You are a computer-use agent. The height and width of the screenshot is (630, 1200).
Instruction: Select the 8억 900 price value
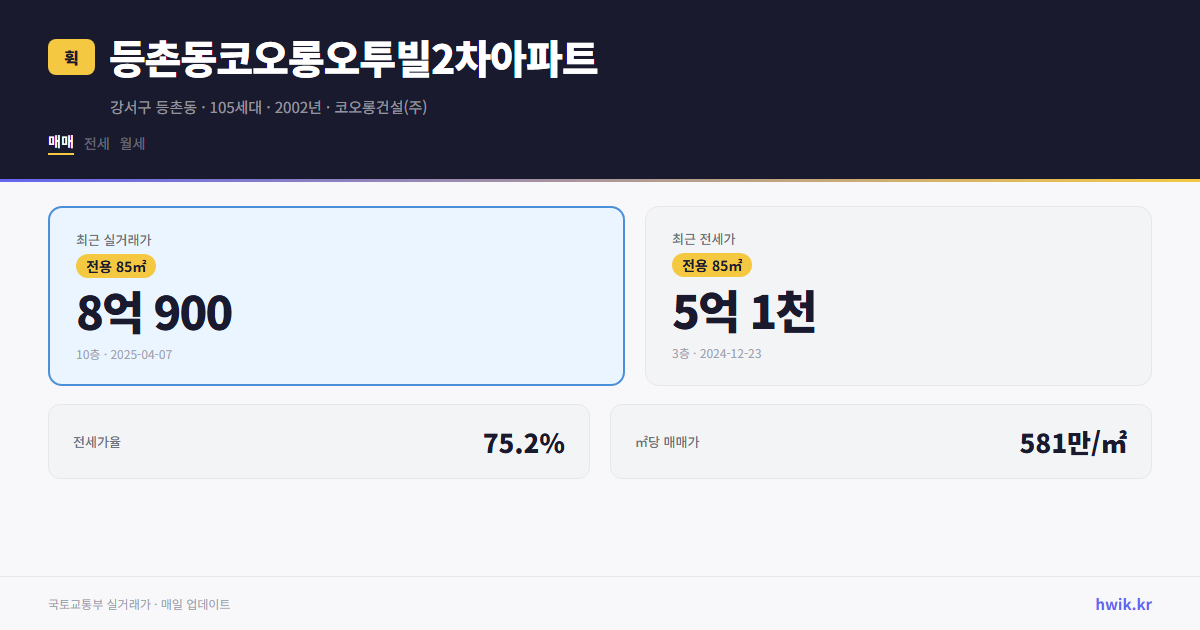coord(154,312)
